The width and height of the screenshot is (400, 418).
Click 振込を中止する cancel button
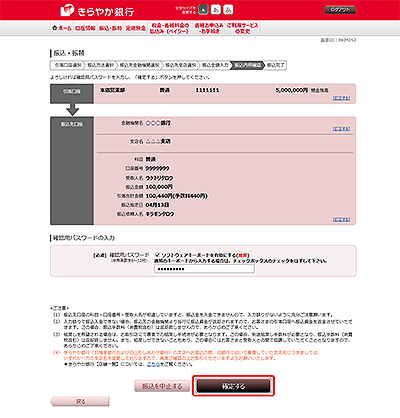tap(162, 386)
